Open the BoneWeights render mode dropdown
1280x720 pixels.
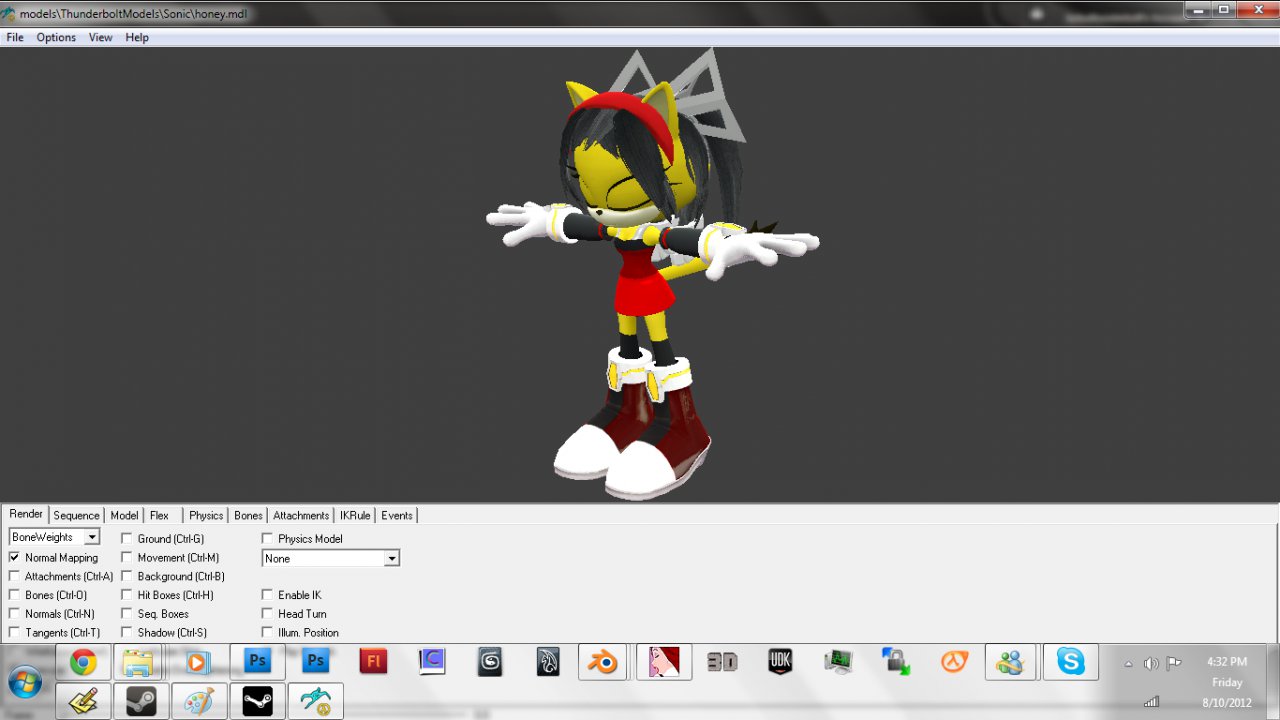coord(54,537)
